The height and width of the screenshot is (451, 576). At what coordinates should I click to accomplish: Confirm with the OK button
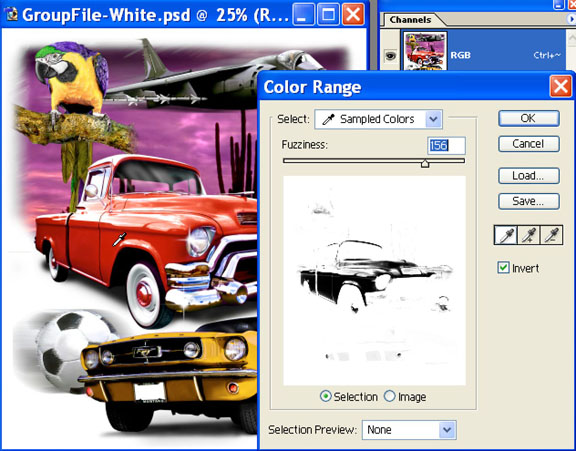pos(529,118)
